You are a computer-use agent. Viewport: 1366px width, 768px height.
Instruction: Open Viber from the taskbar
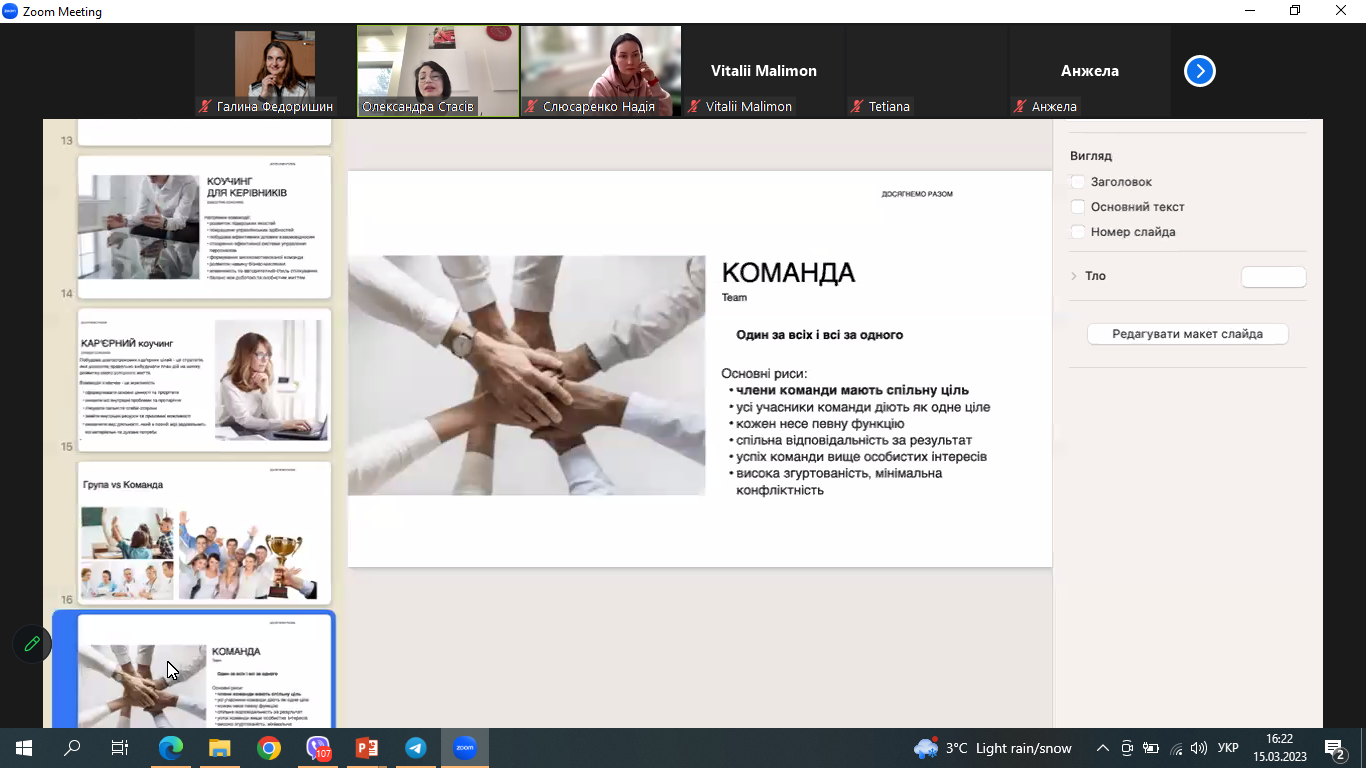(318, 748)
